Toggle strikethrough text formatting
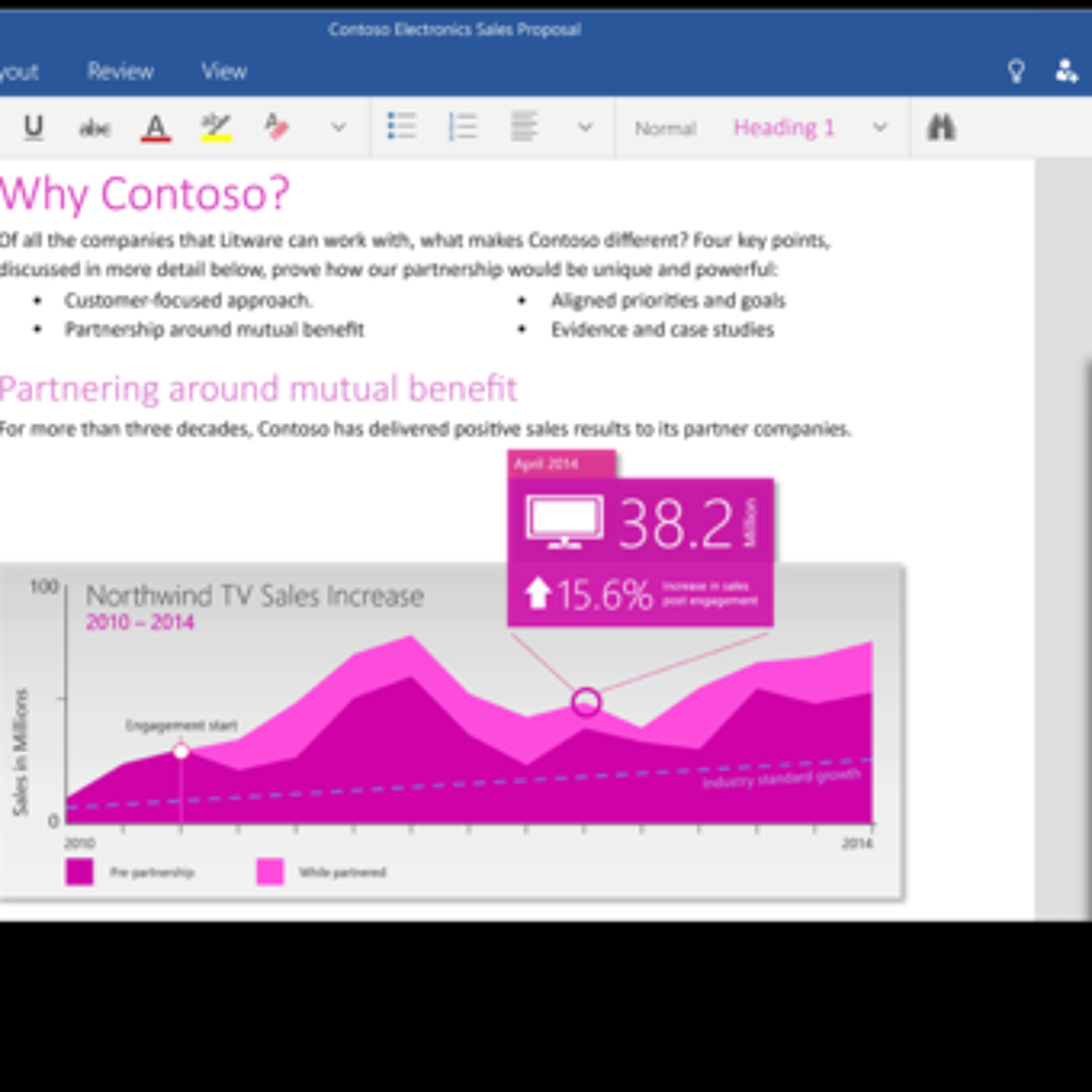Image resolution: width=1092 pixels, height=1092 pixels. (94, 128)
